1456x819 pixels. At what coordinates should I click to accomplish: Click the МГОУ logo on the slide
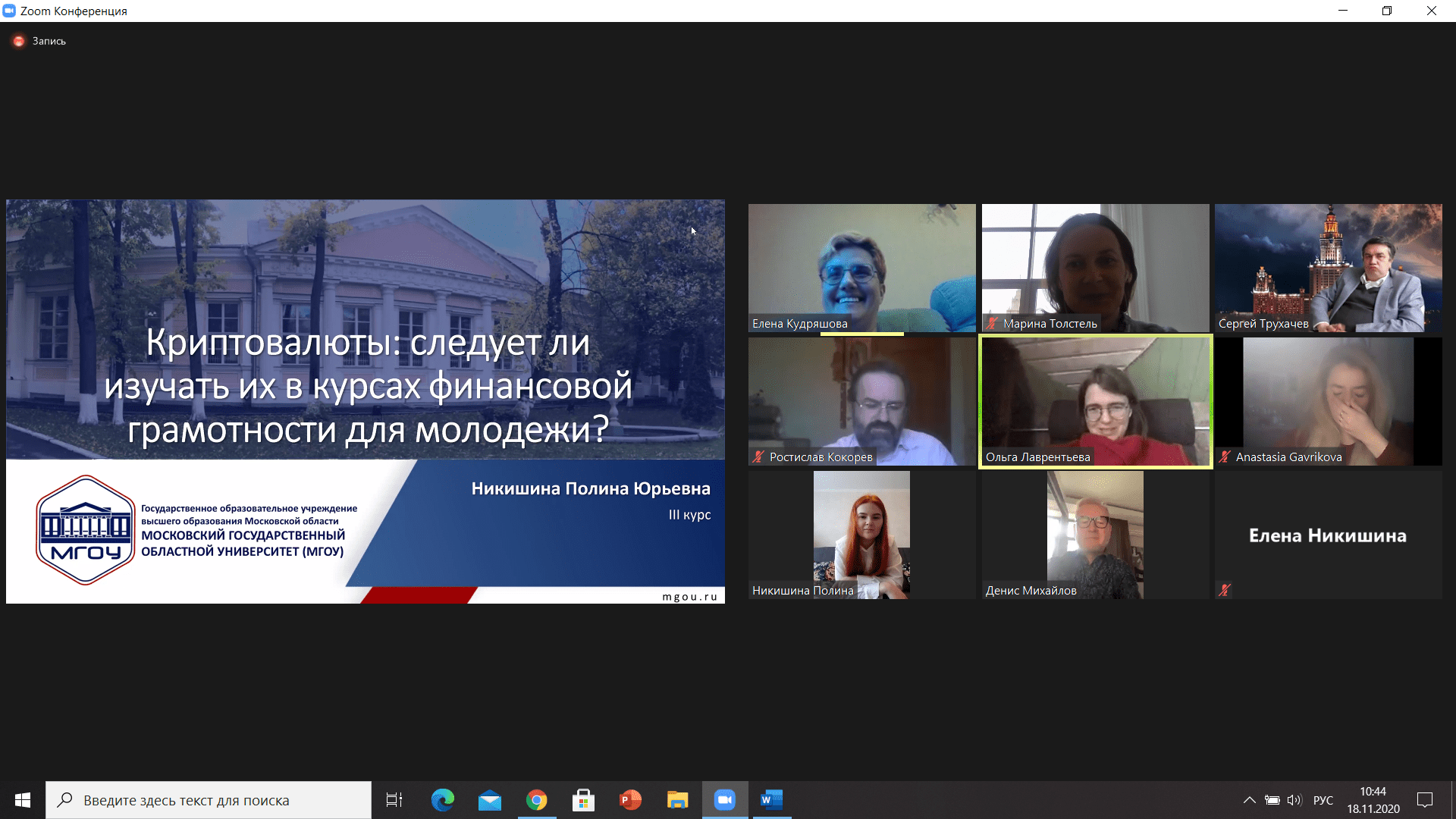[x=86, y=529]
